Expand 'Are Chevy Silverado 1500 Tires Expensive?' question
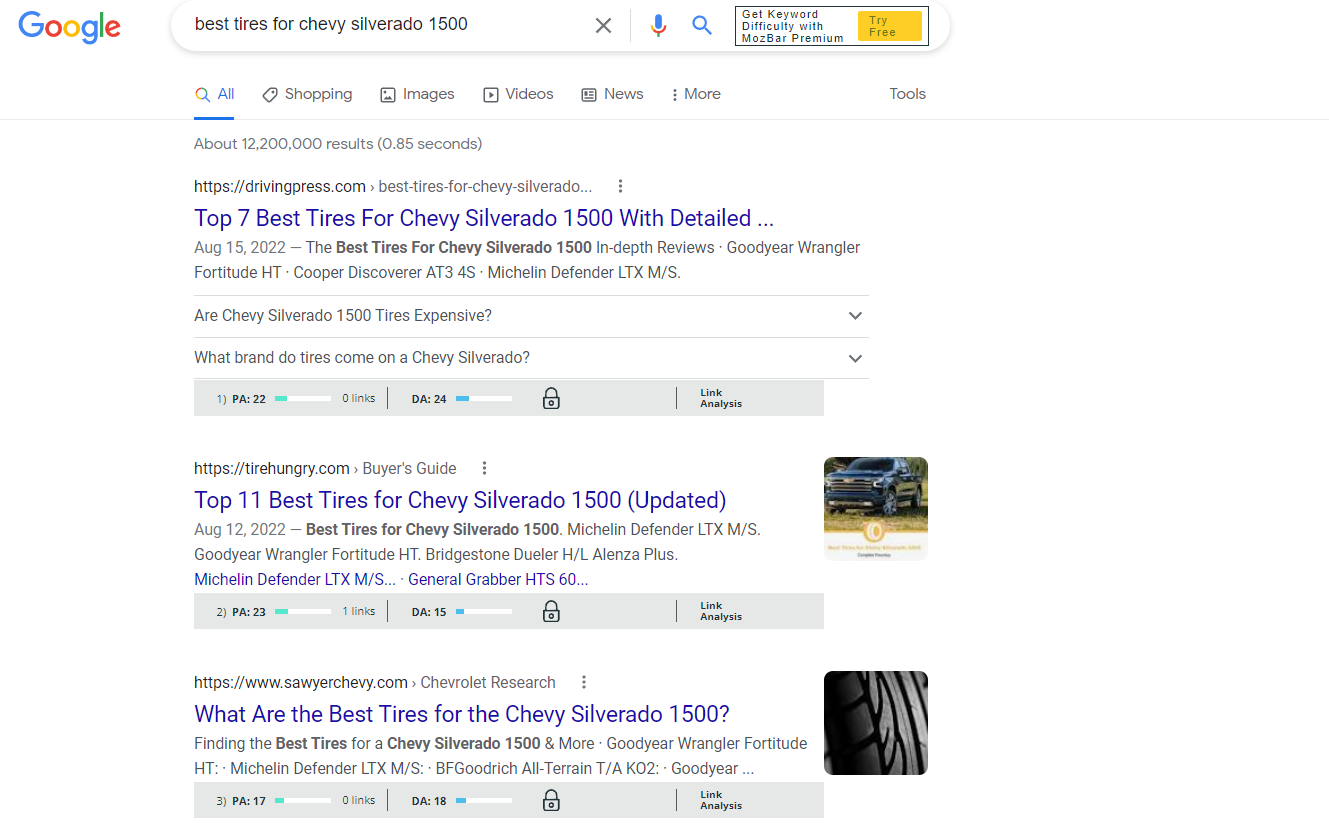 531,316
